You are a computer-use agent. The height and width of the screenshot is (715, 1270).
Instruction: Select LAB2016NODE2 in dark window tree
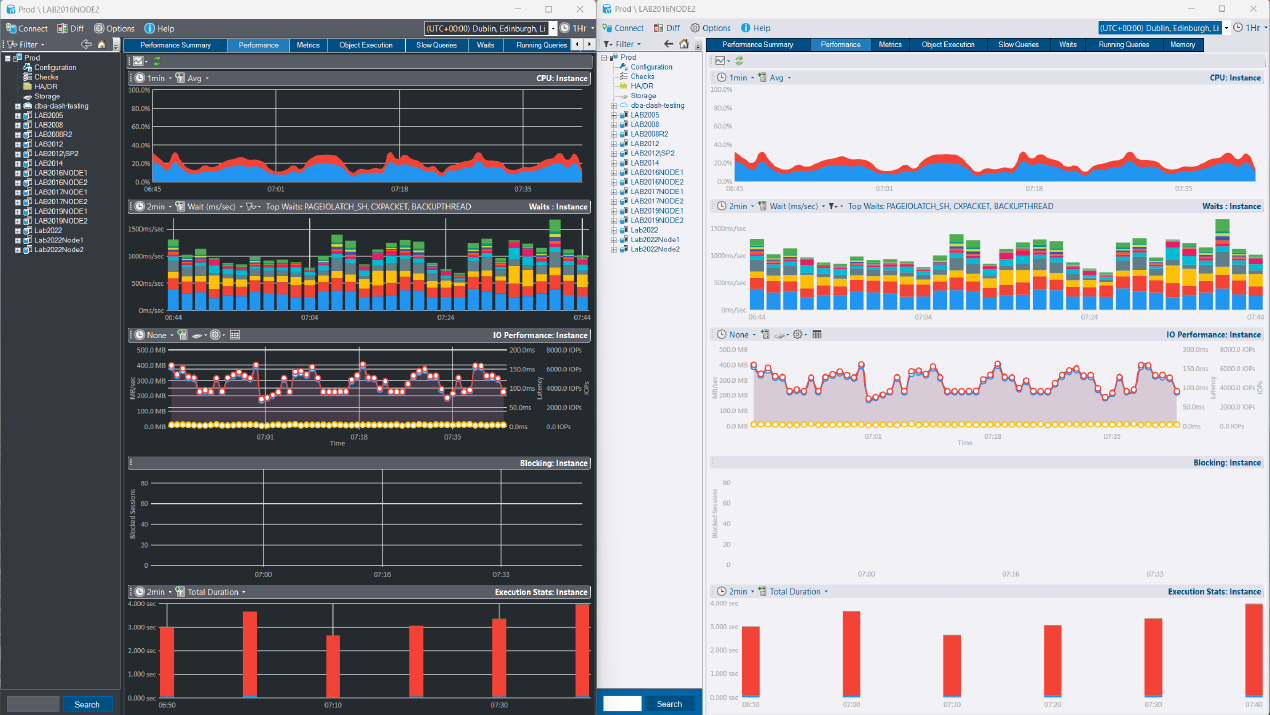click(x=61, y=182)
